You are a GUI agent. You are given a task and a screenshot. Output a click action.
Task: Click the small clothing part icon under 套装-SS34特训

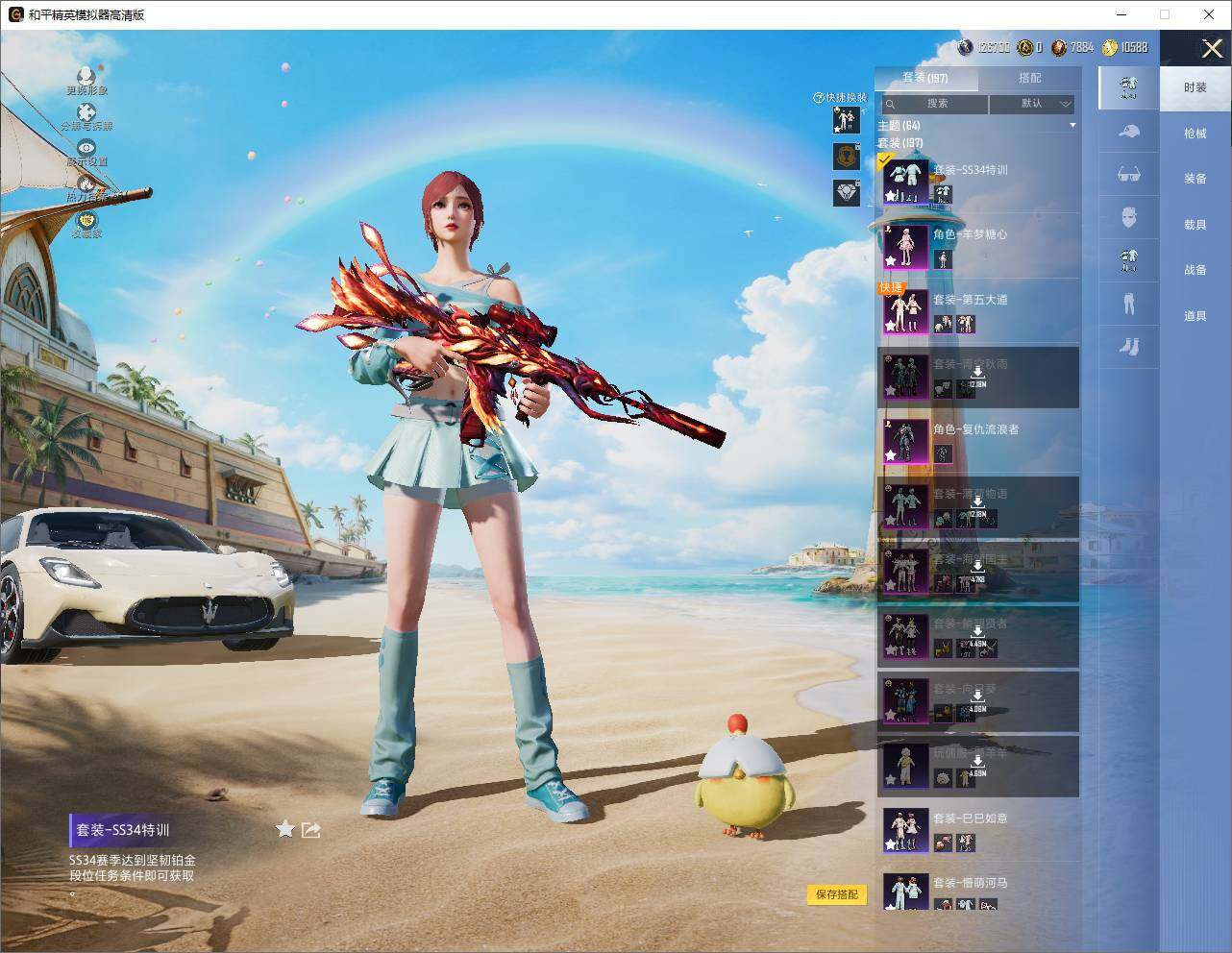click(x=943, y=195)
